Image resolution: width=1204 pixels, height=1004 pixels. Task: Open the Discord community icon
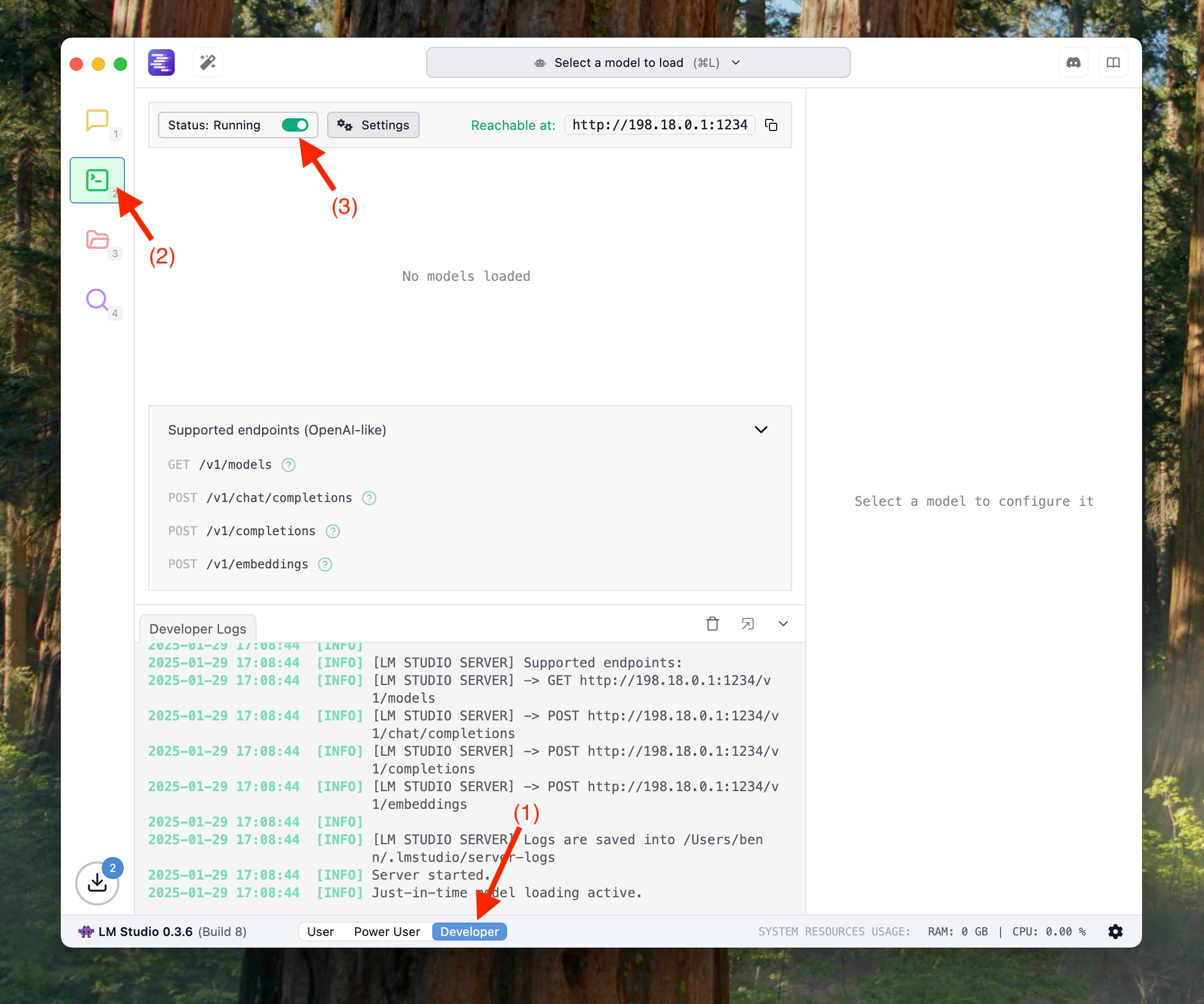point(1074,62)
